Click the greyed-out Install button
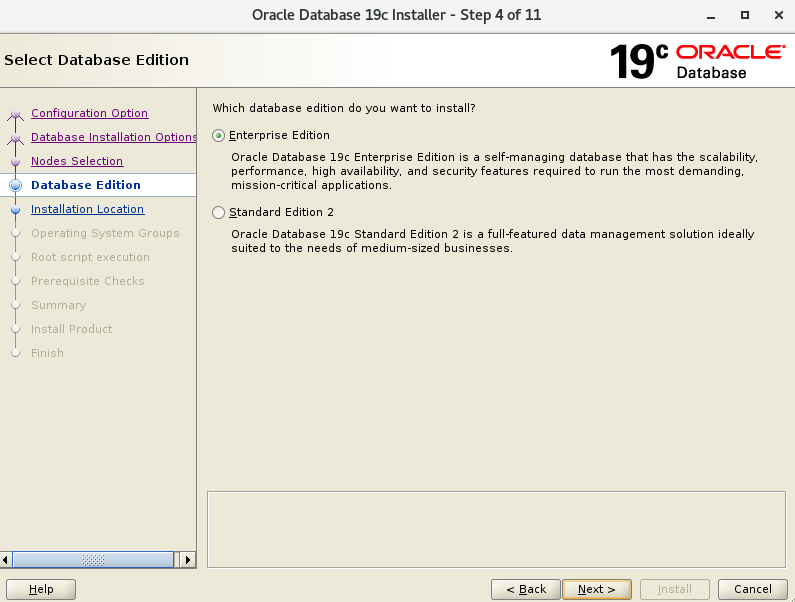 [x=674, y=589]
